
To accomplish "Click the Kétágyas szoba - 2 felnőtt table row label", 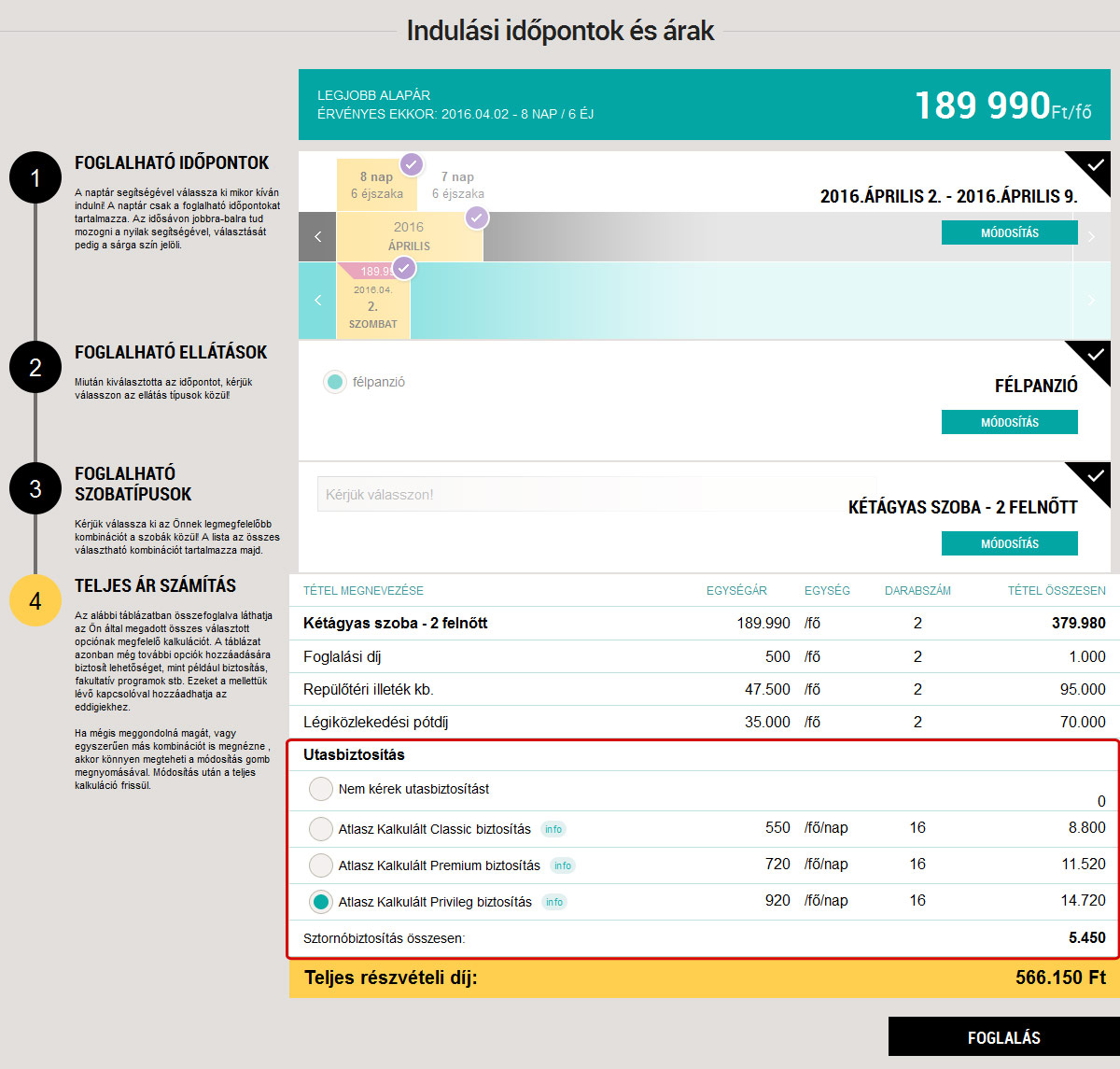I will (396, 623).
